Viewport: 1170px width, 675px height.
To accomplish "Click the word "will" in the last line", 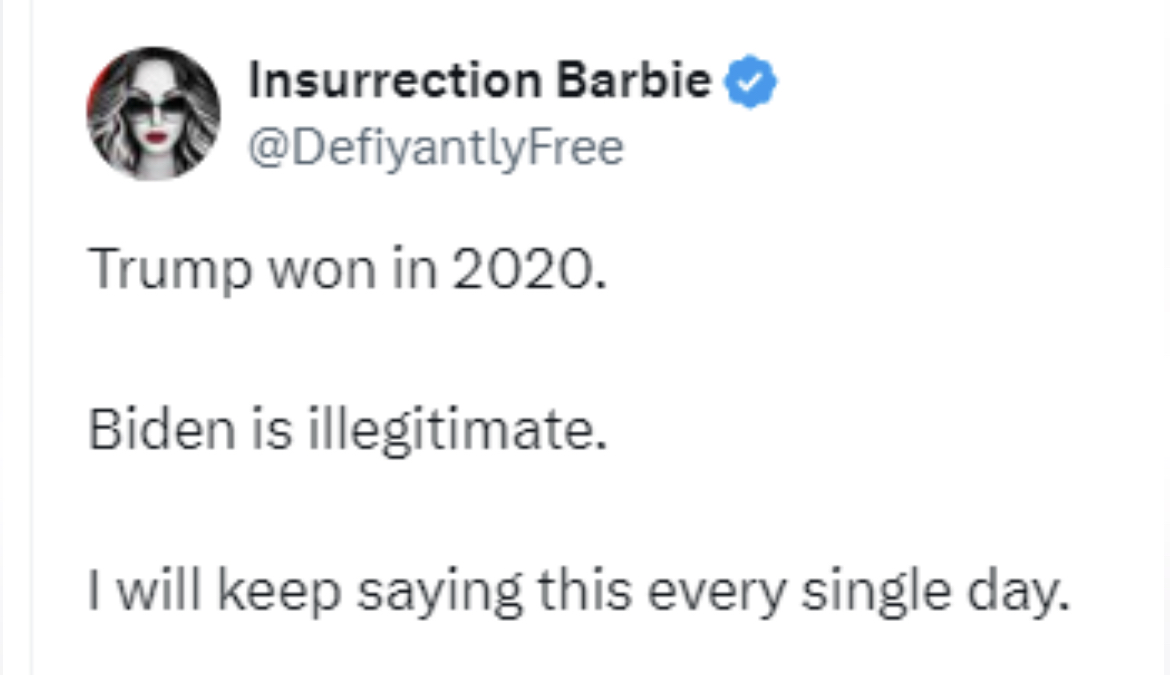I will coord(160,594).
